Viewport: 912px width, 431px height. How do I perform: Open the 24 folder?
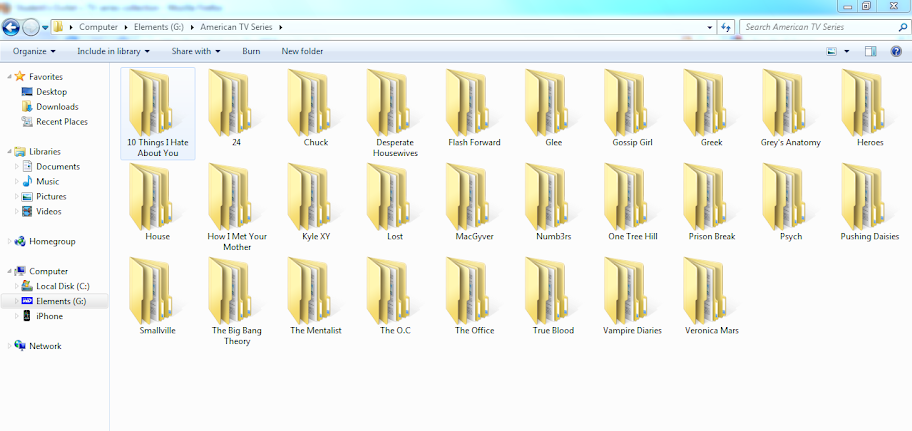[236, 108]
